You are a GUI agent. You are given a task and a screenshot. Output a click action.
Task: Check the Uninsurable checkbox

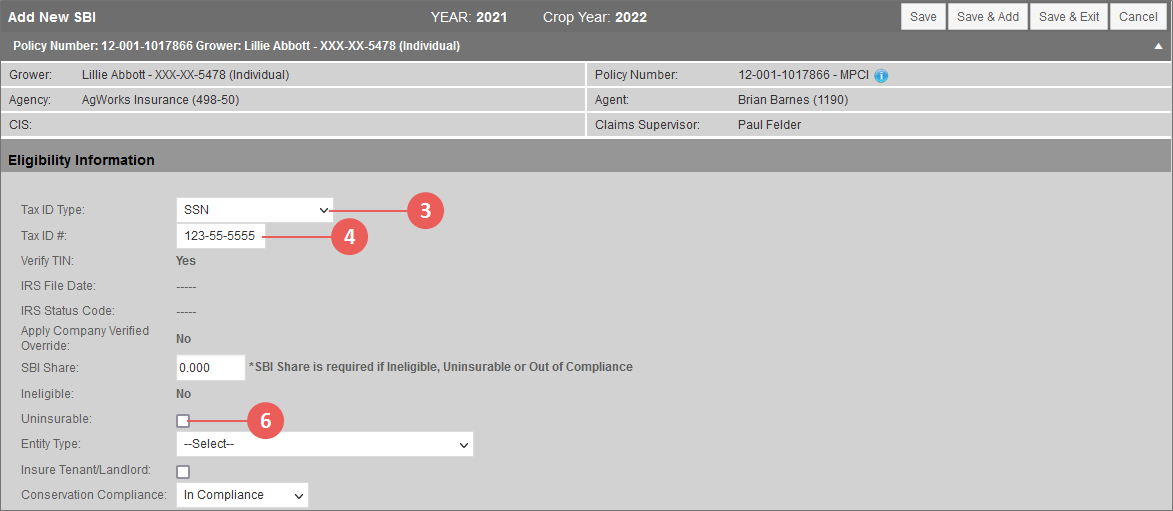[183, 421]
